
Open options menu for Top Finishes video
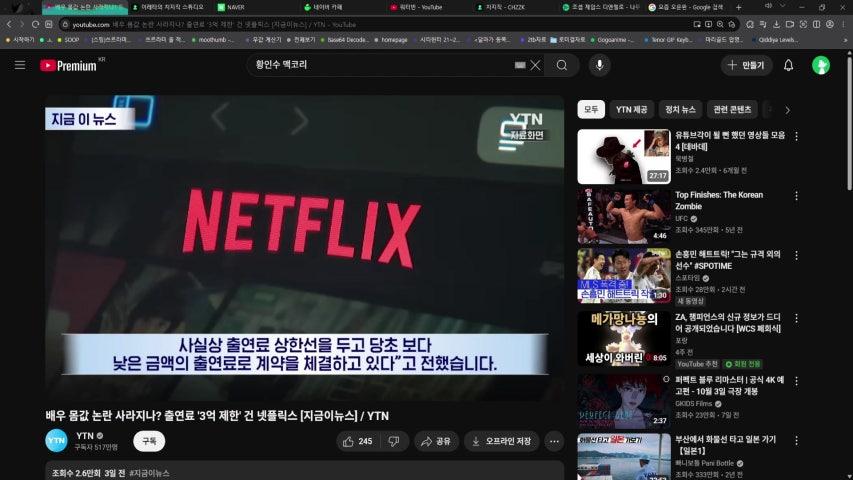796,196
